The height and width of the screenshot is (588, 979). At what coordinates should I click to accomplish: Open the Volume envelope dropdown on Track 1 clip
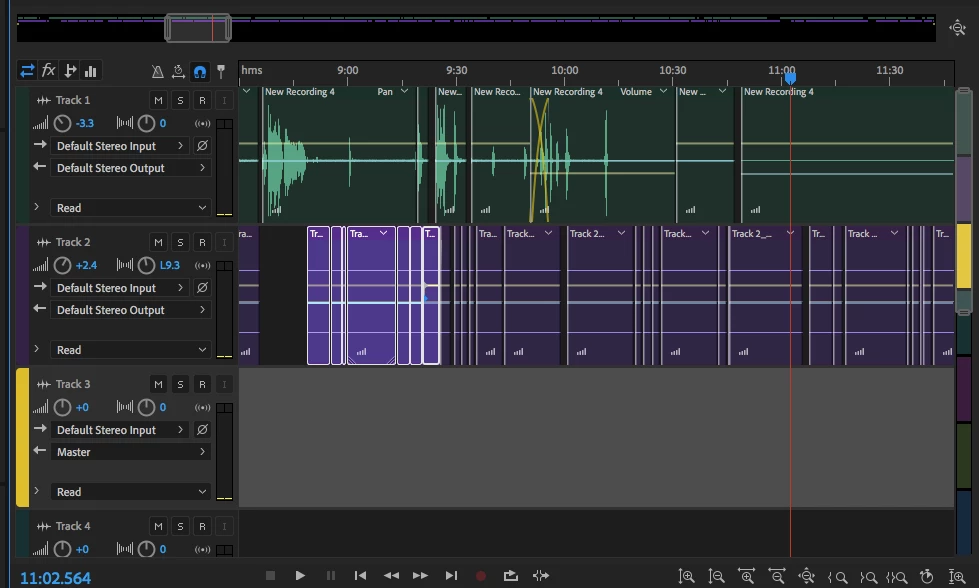663,91
